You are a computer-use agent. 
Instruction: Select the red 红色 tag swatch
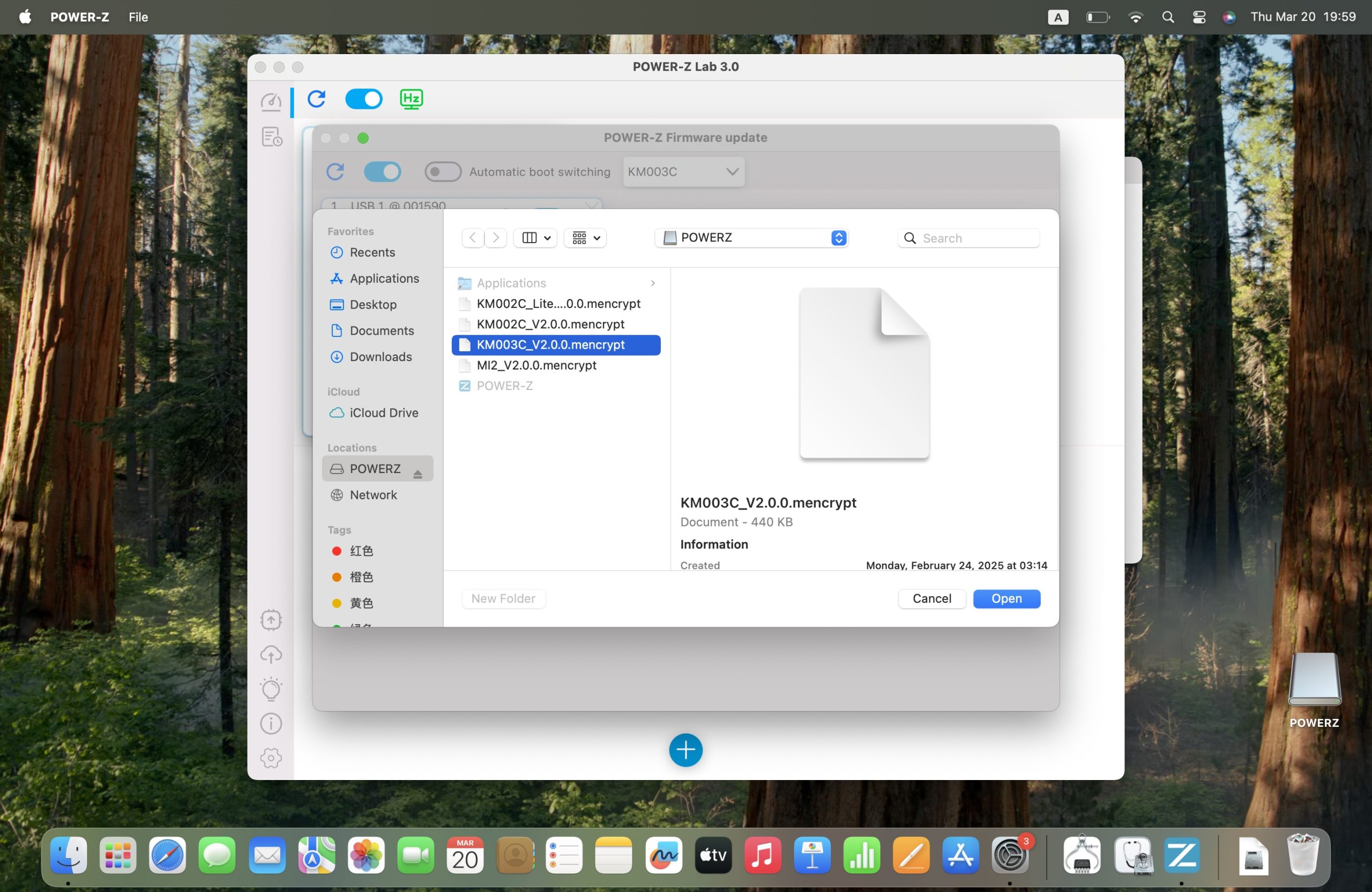coord(337,551)
